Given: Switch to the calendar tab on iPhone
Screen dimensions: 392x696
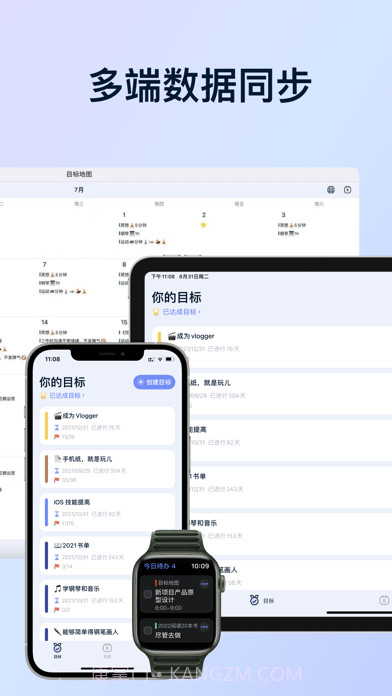Looking at the screenshot, I should (107, 650).
